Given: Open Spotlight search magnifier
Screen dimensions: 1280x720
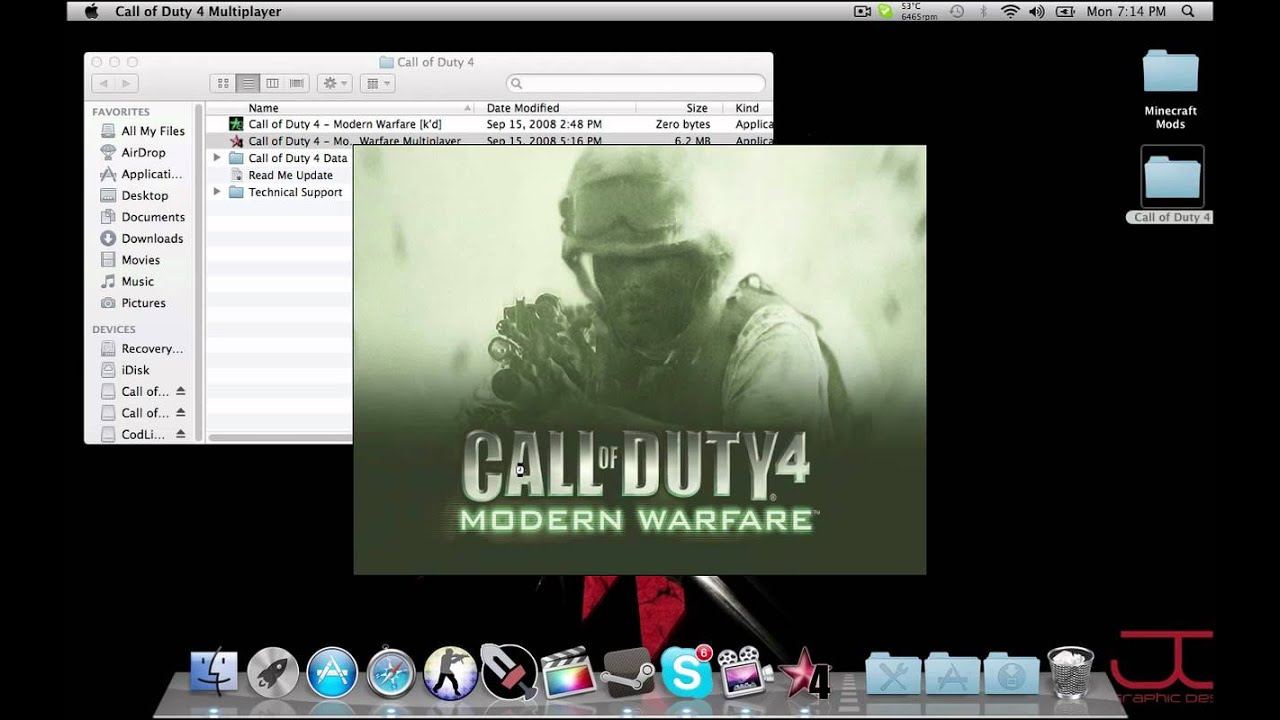Looking at the screenshot, I should (1188, 11).
